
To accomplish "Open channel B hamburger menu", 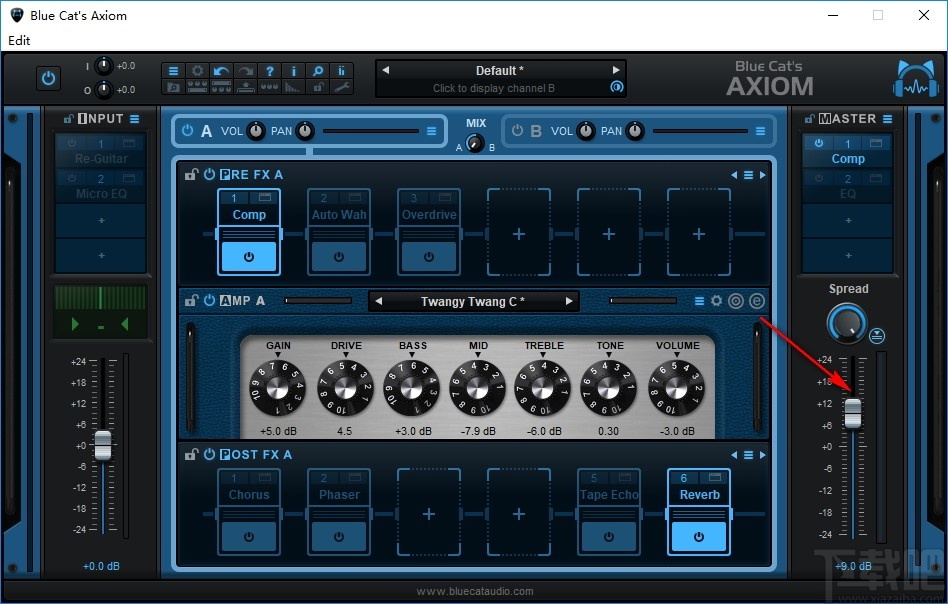I will [761, 131].
